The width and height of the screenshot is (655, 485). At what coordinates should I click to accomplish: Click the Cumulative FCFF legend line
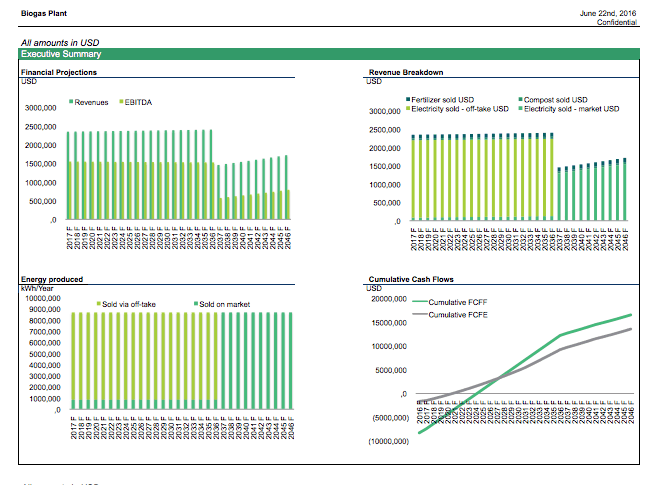tap(420, 302)
